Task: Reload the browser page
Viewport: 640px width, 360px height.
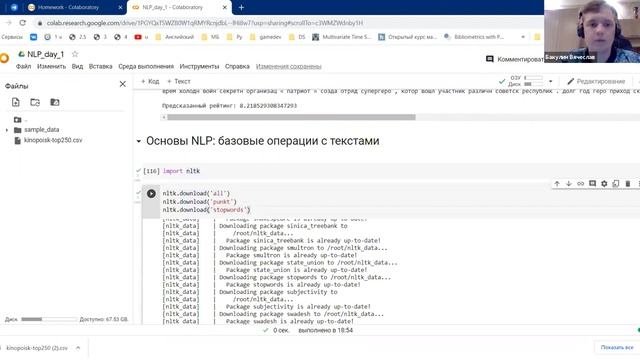Action: pos(23,23)
